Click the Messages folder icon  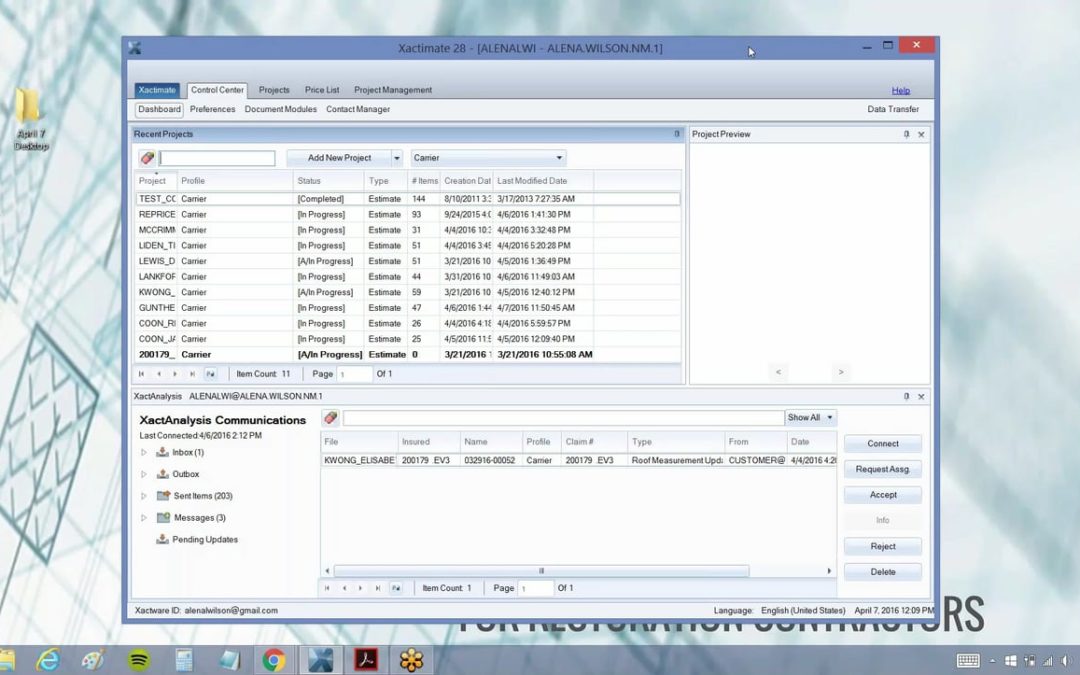point(163,517)
